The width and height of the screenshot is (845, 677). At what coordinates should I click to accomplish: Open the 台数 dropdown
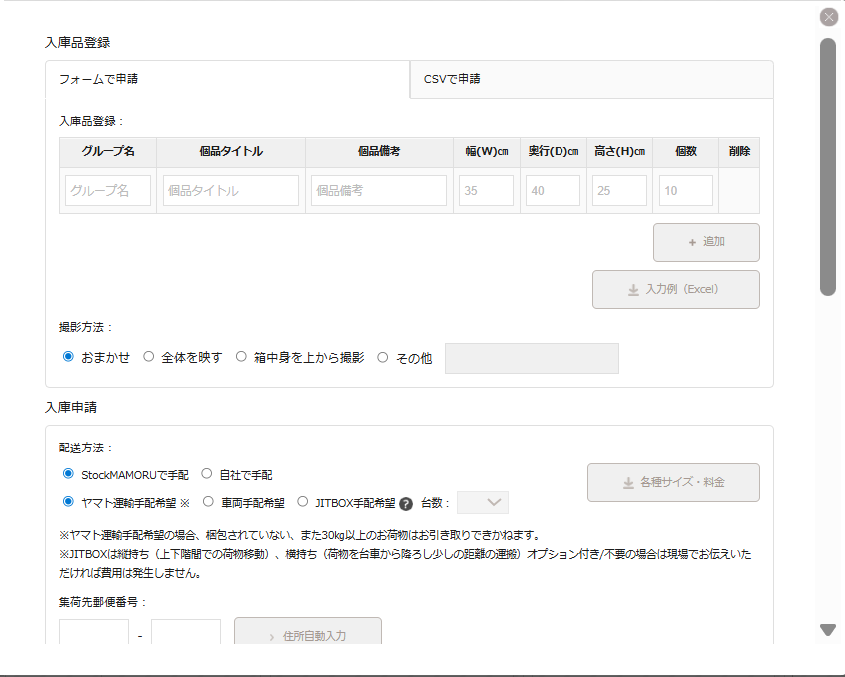click(x=482, y=502)
